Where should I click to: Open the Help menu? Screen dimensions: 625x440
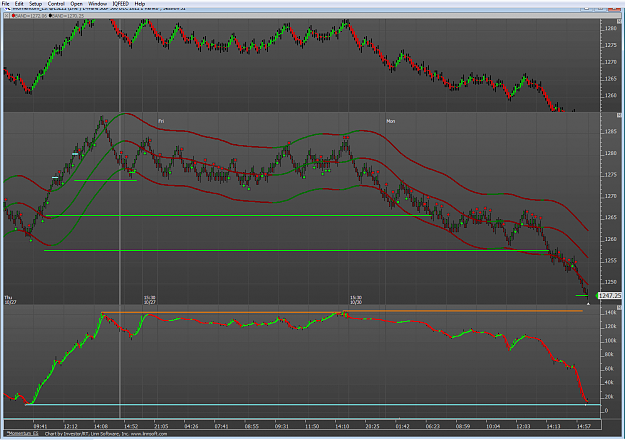(x=140, y=4)
